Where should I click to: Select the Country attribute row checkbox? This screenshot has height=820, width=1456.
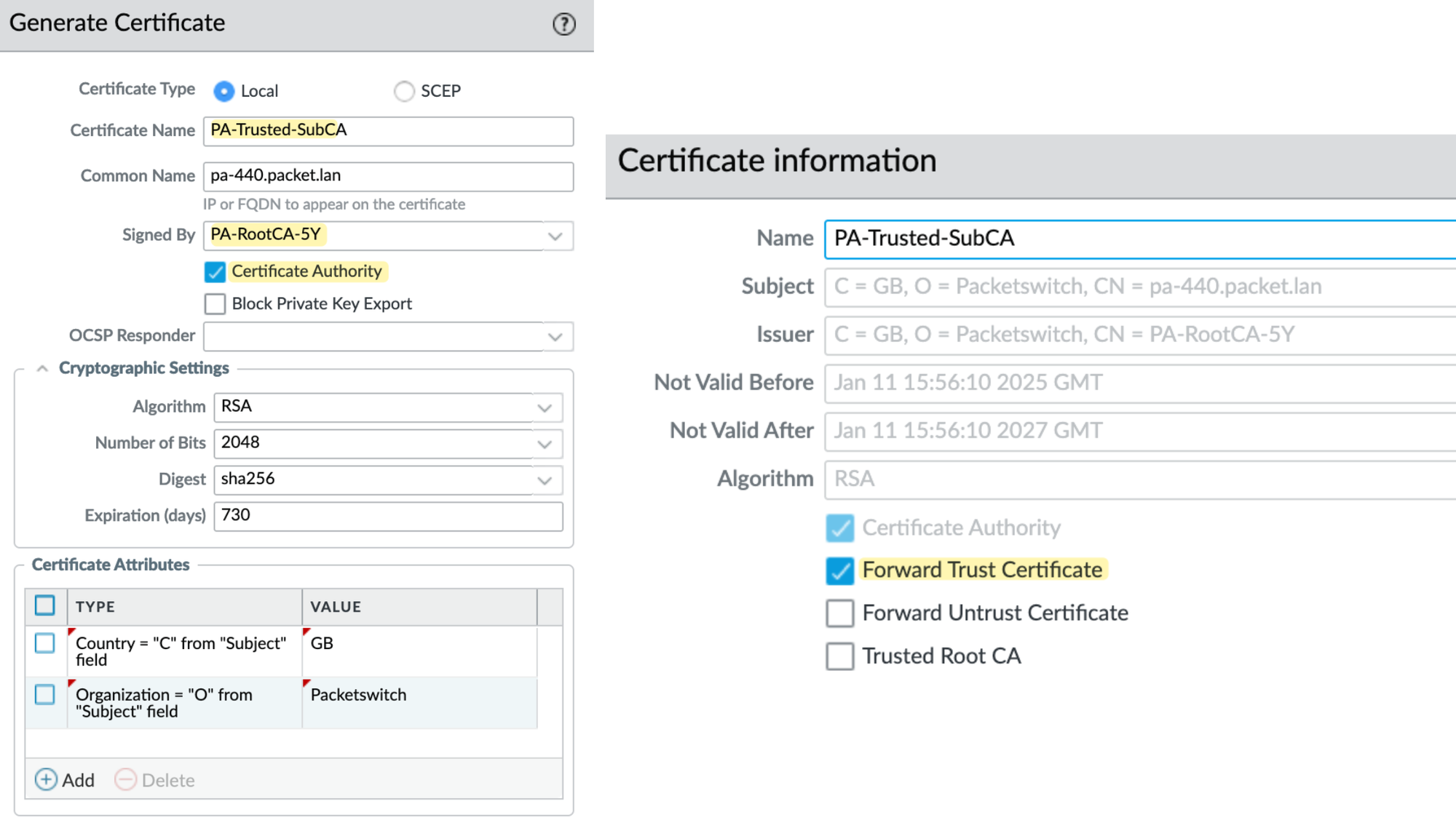(x=45, y=643)
